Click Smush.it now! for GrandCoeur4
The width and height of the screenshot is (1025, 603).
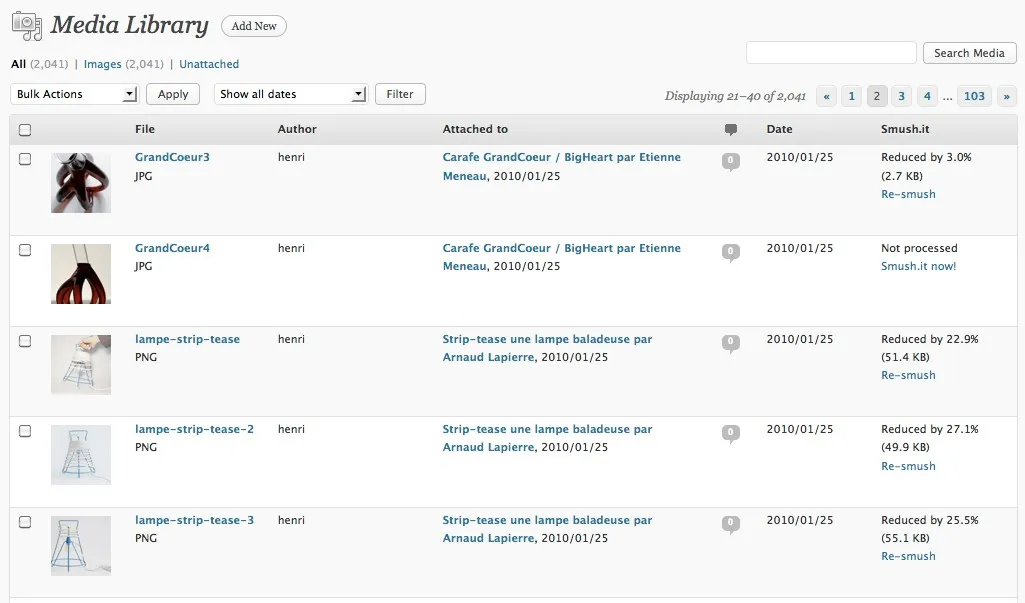(x=918, y=266)
